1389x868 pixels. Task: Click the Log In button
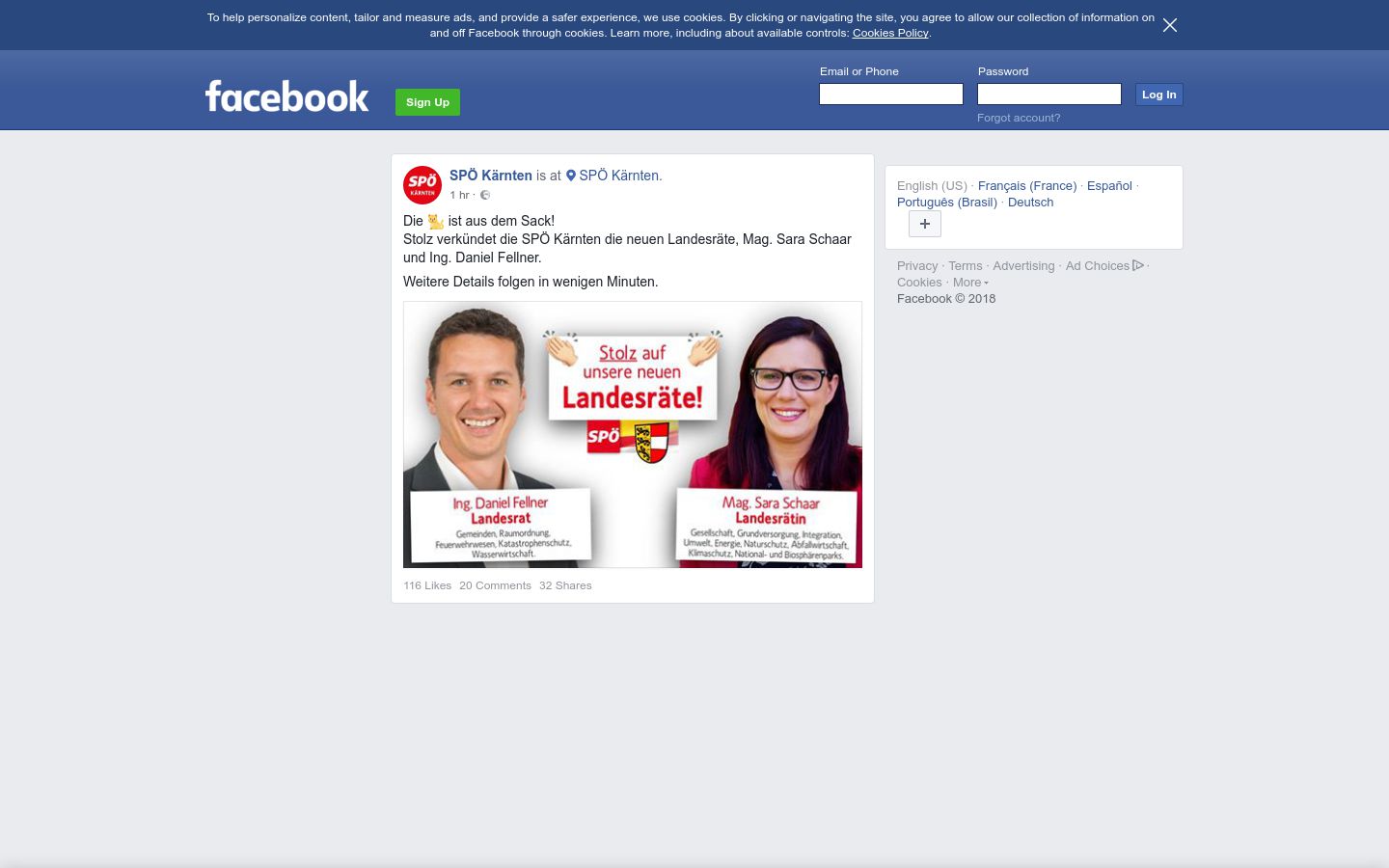click(x=1158, y=95)
